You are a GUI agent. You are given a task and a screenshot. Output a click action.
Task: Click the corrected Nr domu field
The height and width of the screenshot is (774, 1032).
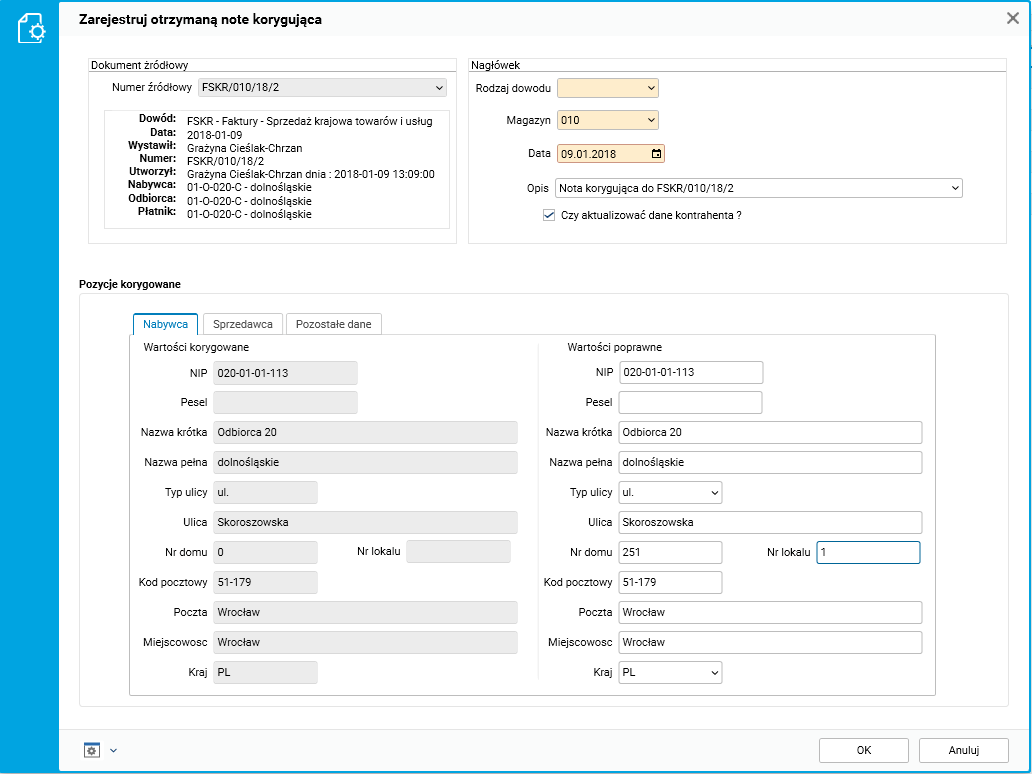[x=670, y=553]
